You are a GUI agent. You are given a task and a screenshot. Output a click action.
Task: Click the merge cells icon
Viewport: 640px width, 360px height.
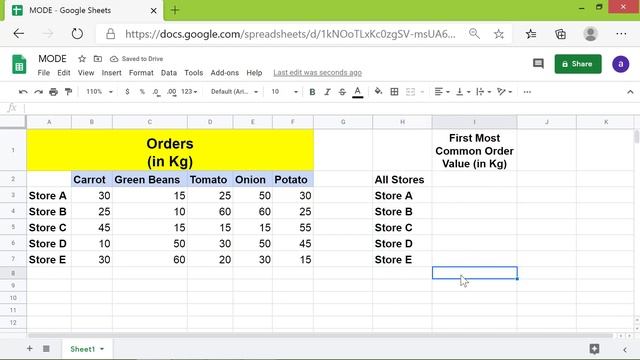tap(410, 92)
